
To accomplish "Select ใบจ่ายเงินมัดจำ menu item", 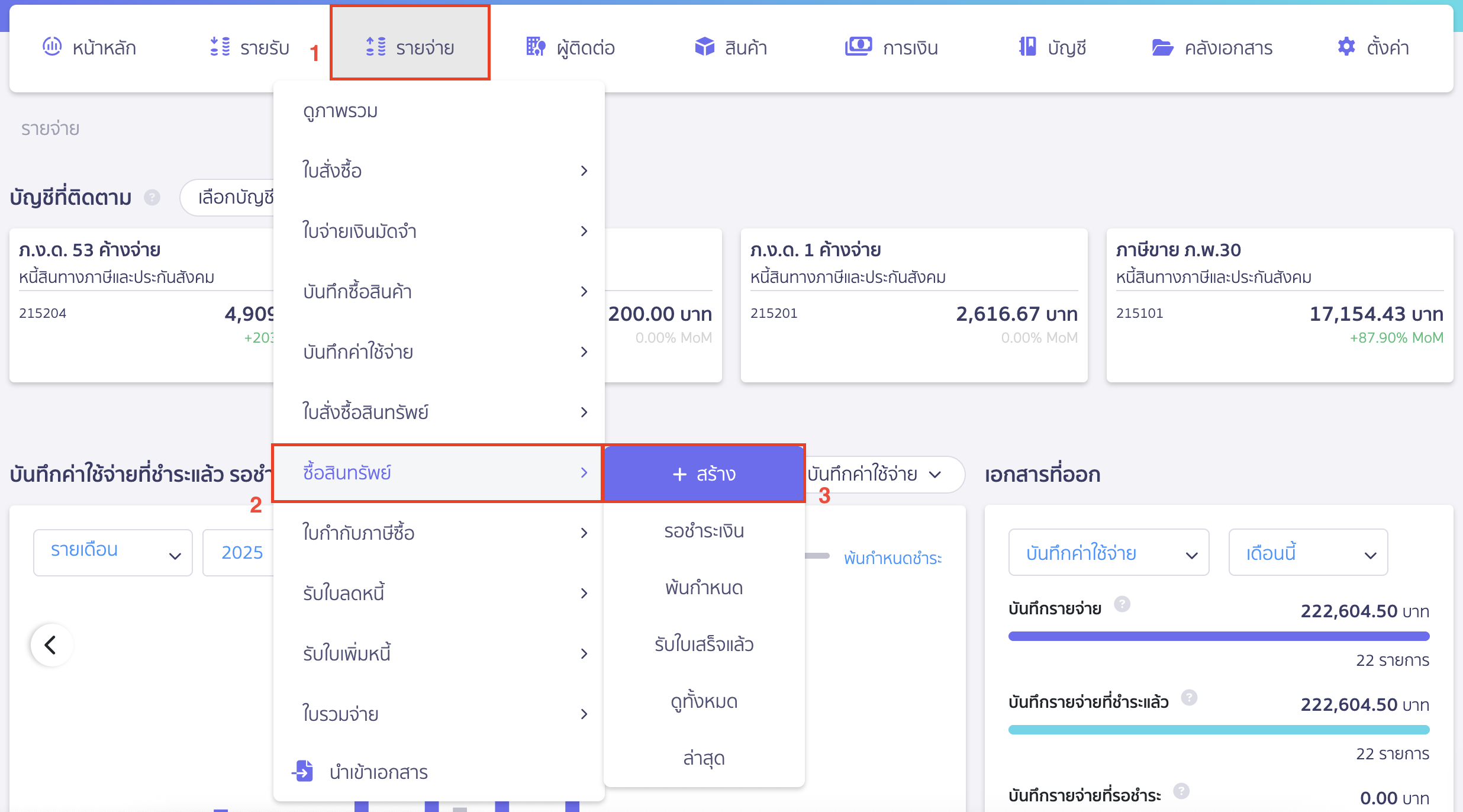I will coord(439,231).
